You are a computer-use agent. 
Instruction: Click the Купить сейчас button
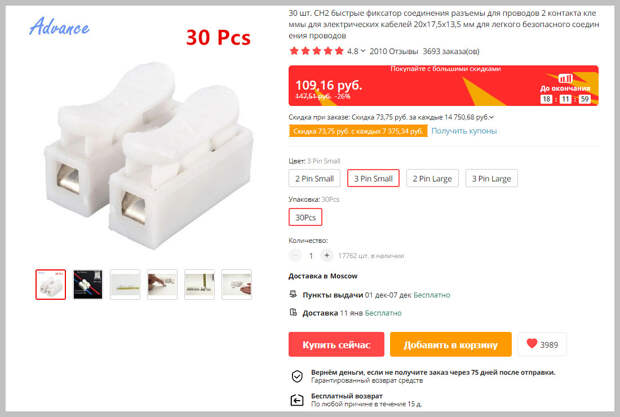tap(336, 344)
